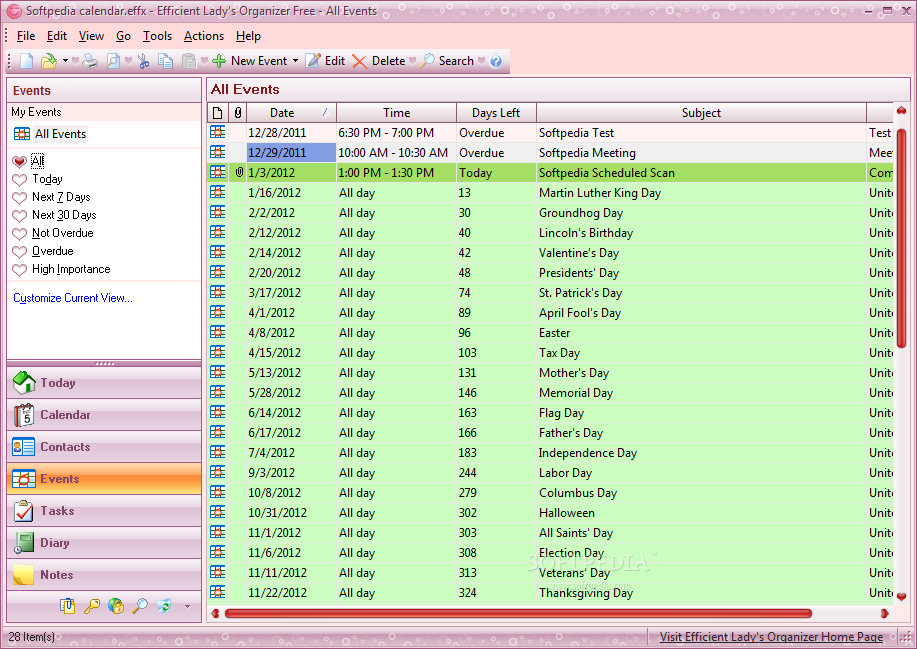Click the Open folder toolbar icon
Screen dimensions: 917x649
click(x=49, y=61)
